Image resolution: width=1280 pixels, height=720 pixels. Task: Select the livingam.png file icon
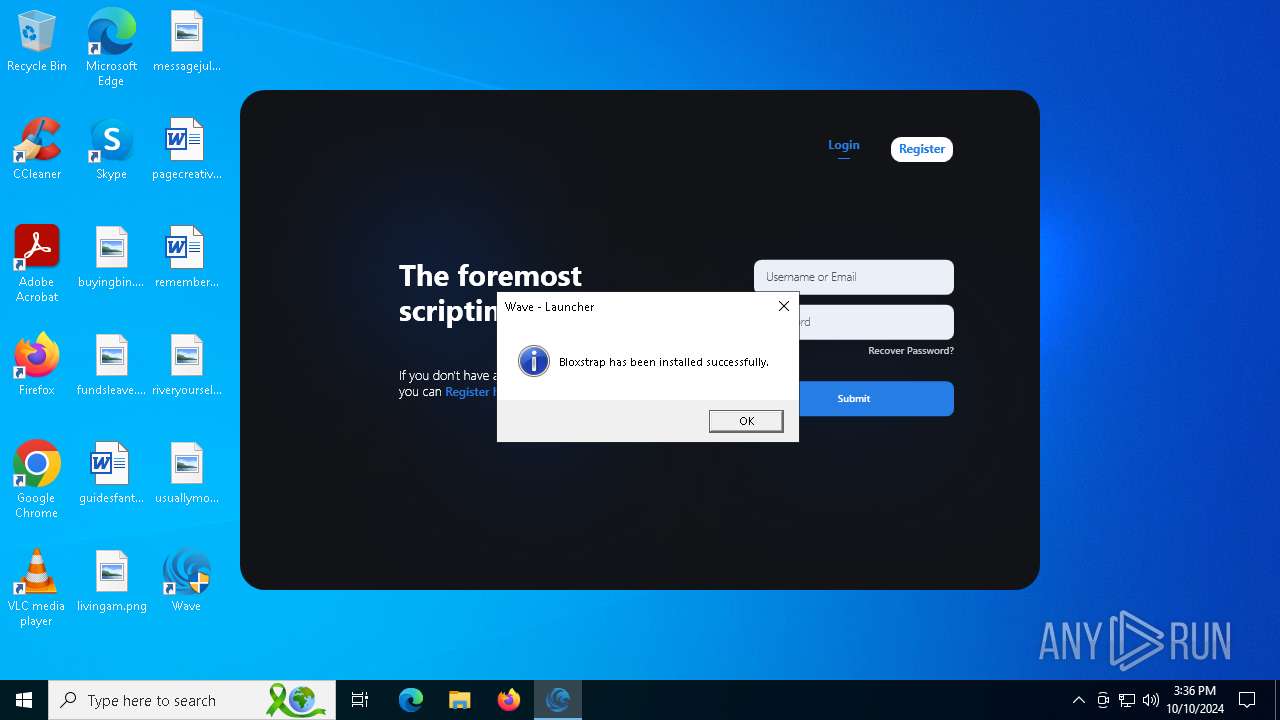111,582
